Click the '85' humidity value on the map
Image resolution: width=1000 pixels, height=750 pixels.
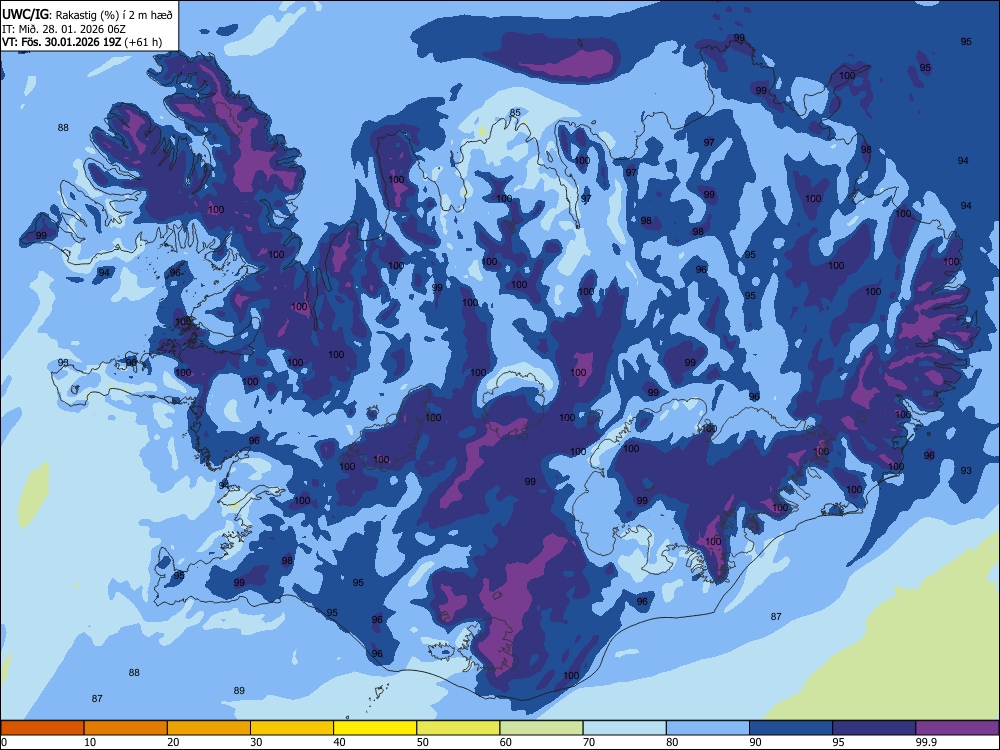(515, 113)
